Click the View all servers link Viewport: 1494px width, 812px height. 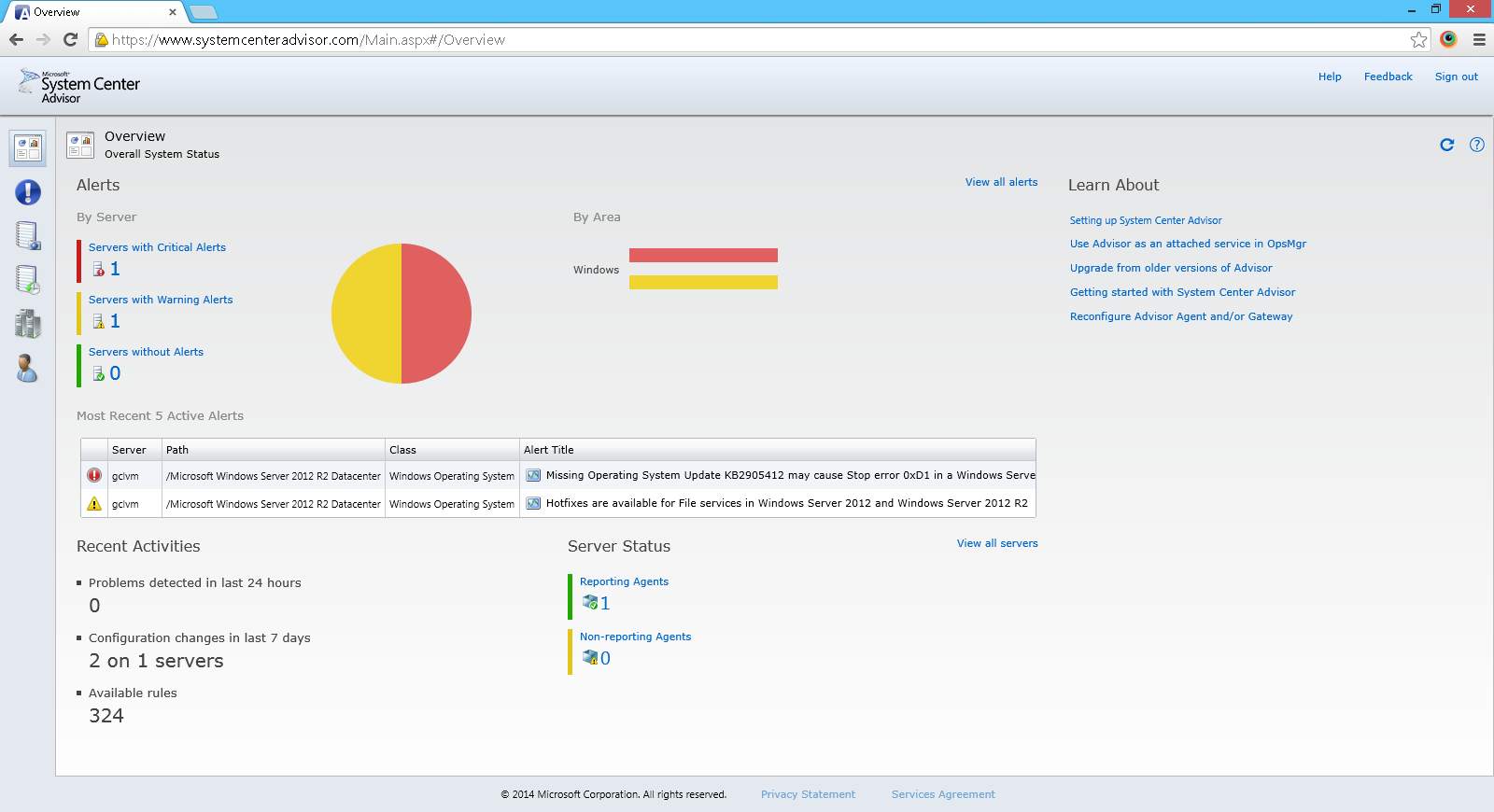[x=996, y=543]
